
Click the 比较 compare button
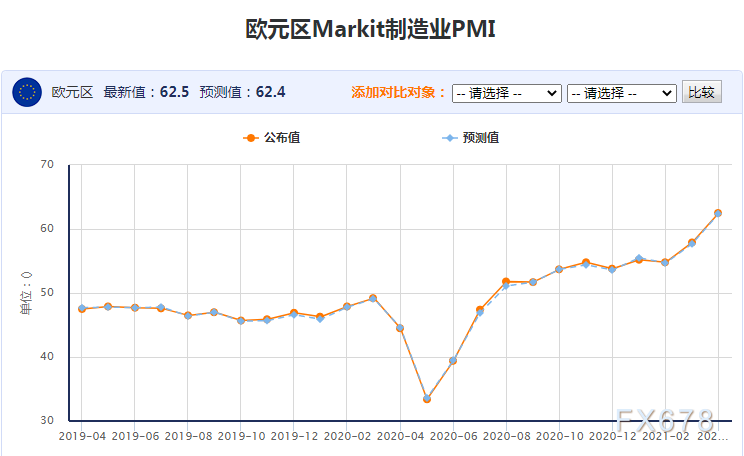click(x=702, y=92)
